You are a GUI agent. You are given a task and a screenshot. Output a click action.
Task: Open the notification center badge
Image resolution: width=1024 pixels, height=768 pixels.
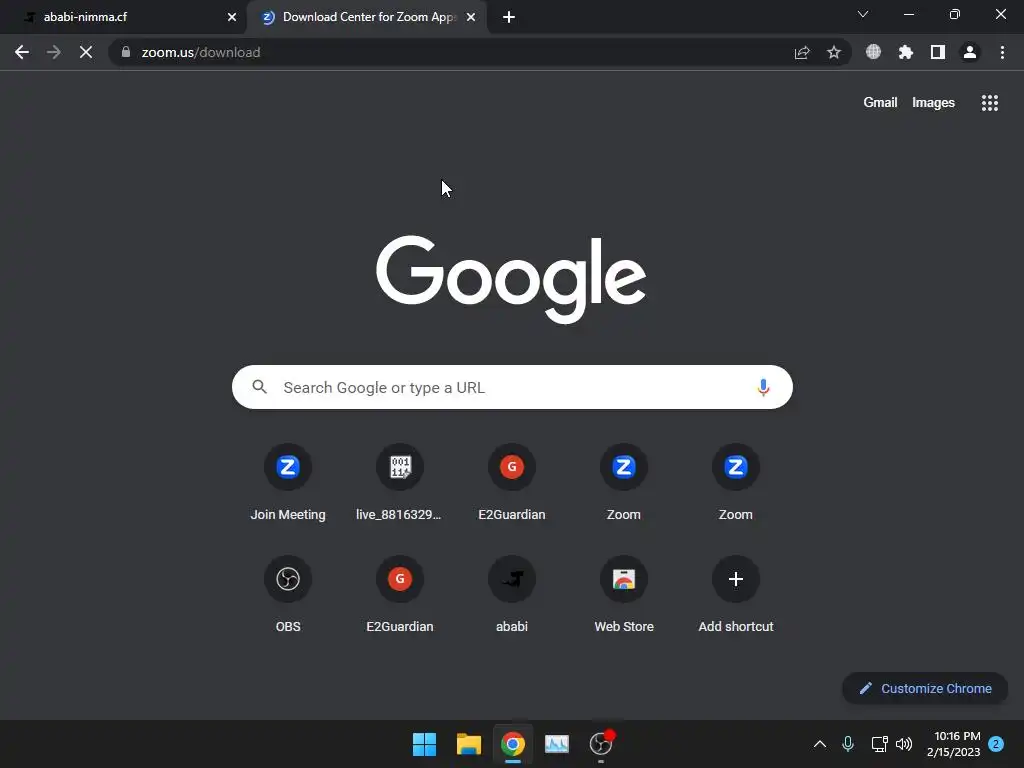coord(996,744)
